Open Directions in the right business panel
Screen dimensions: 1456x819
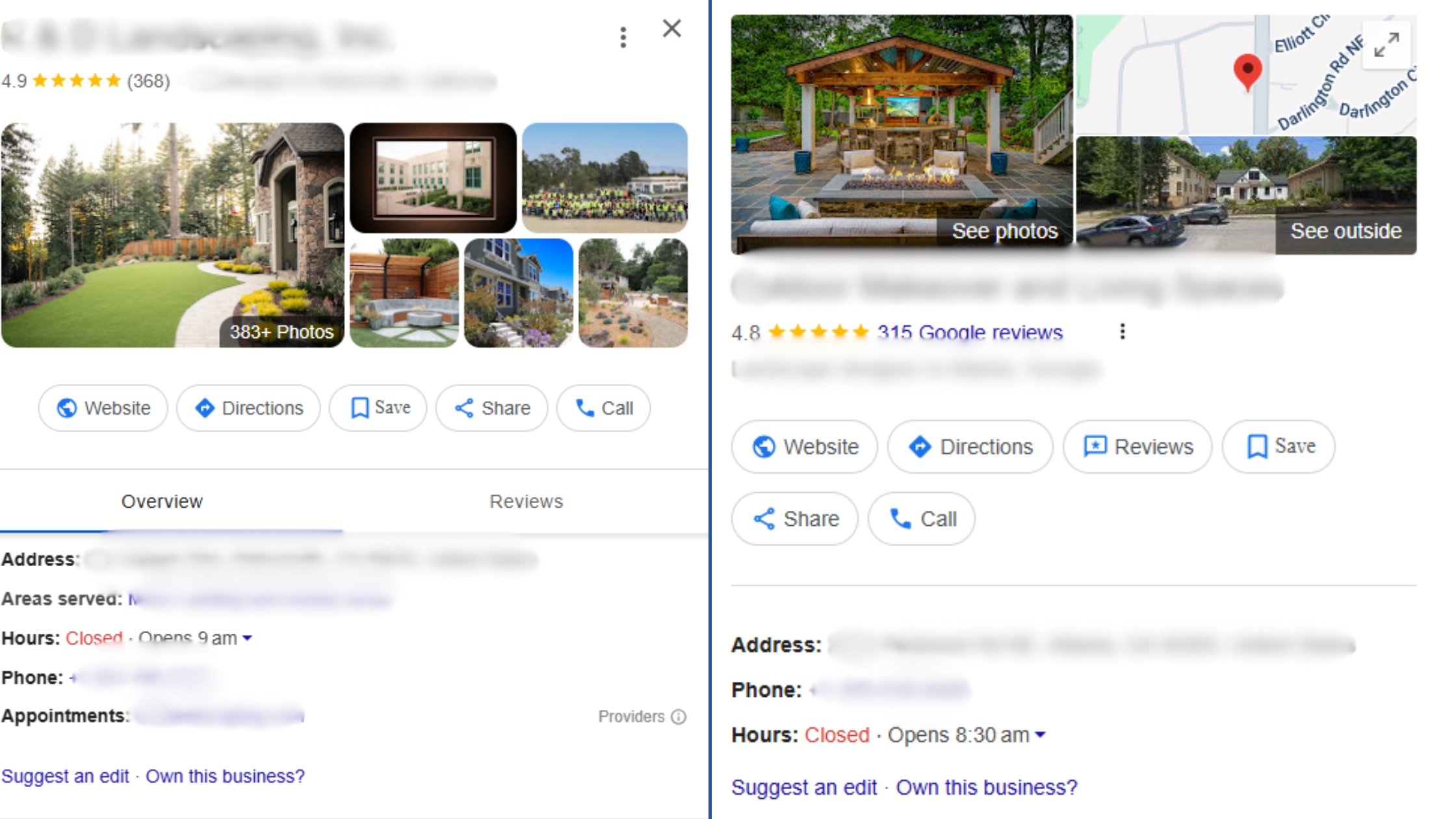970,447
